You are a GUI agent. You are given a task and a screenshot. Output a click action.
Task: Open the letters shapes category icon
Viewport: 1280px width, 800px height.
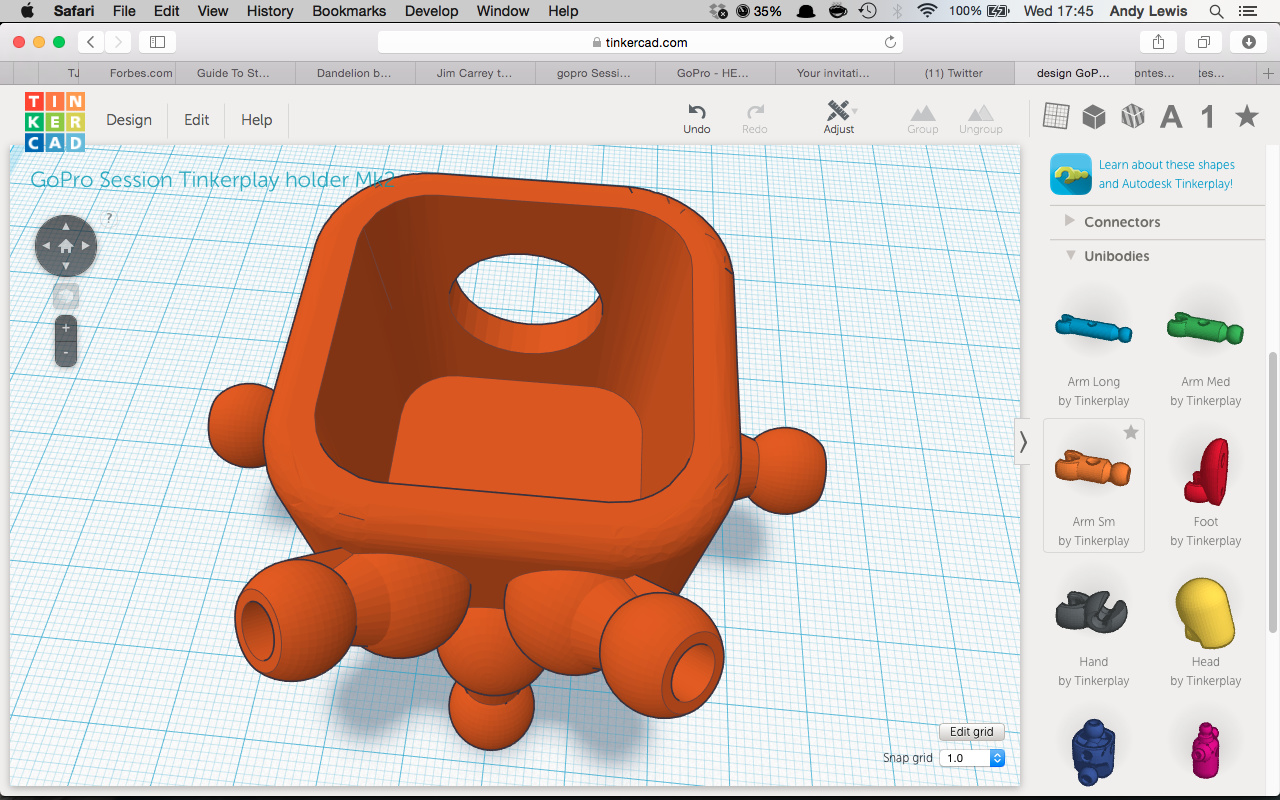click(1170, 117)
